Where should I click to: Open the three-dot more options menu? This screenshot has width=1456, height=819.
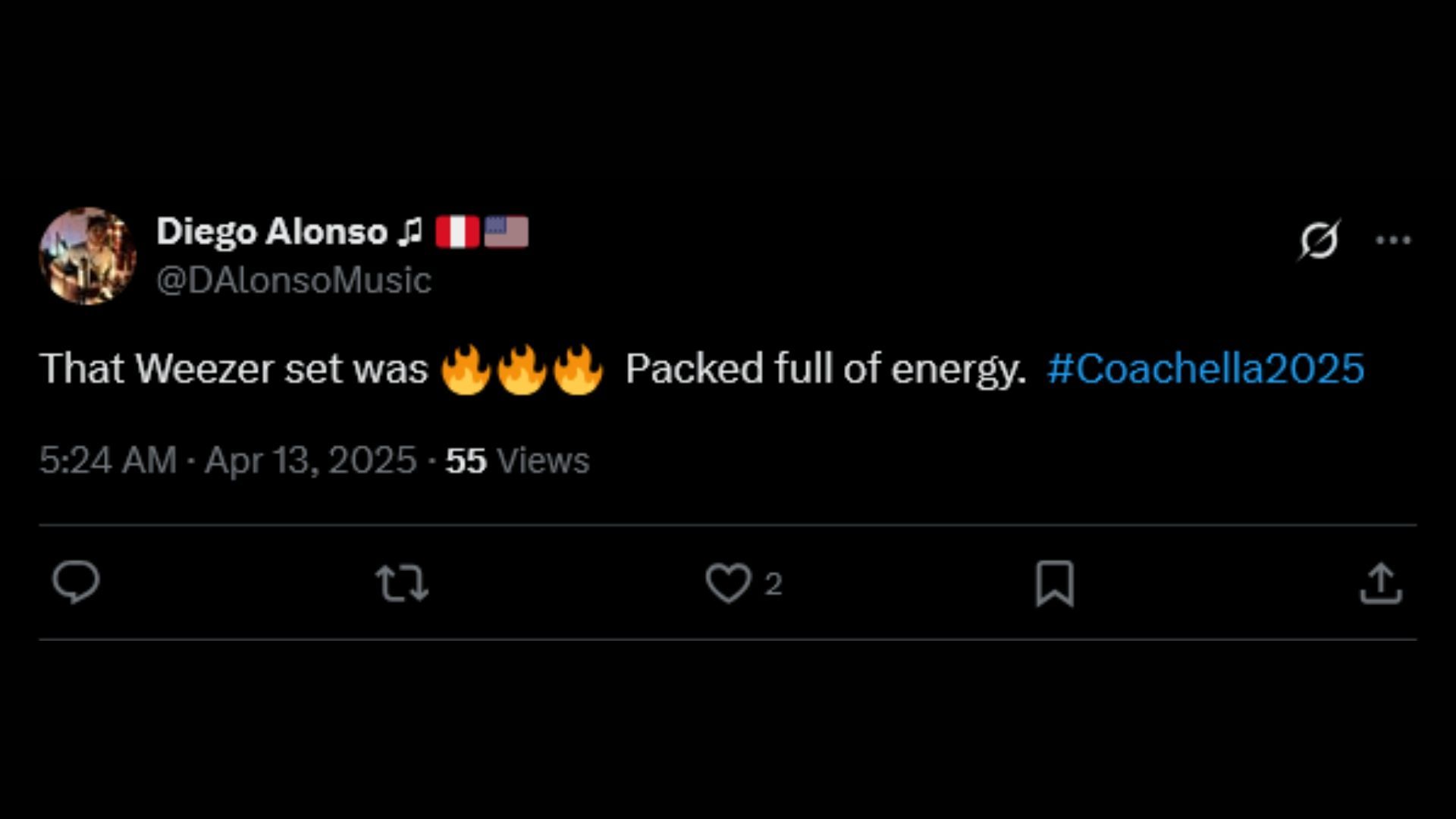1393,240
